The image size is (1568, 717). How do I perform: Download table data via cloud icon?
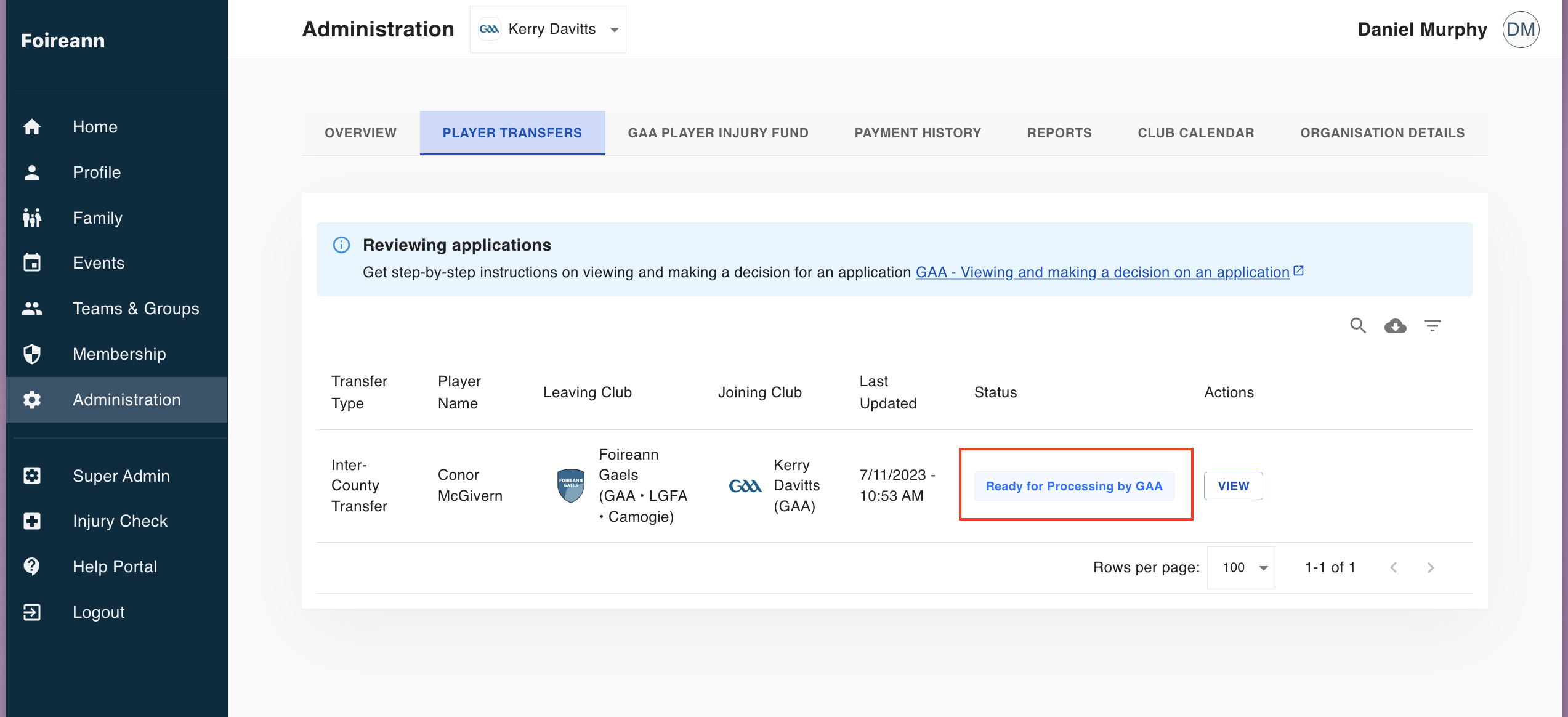click(1396, 326)
